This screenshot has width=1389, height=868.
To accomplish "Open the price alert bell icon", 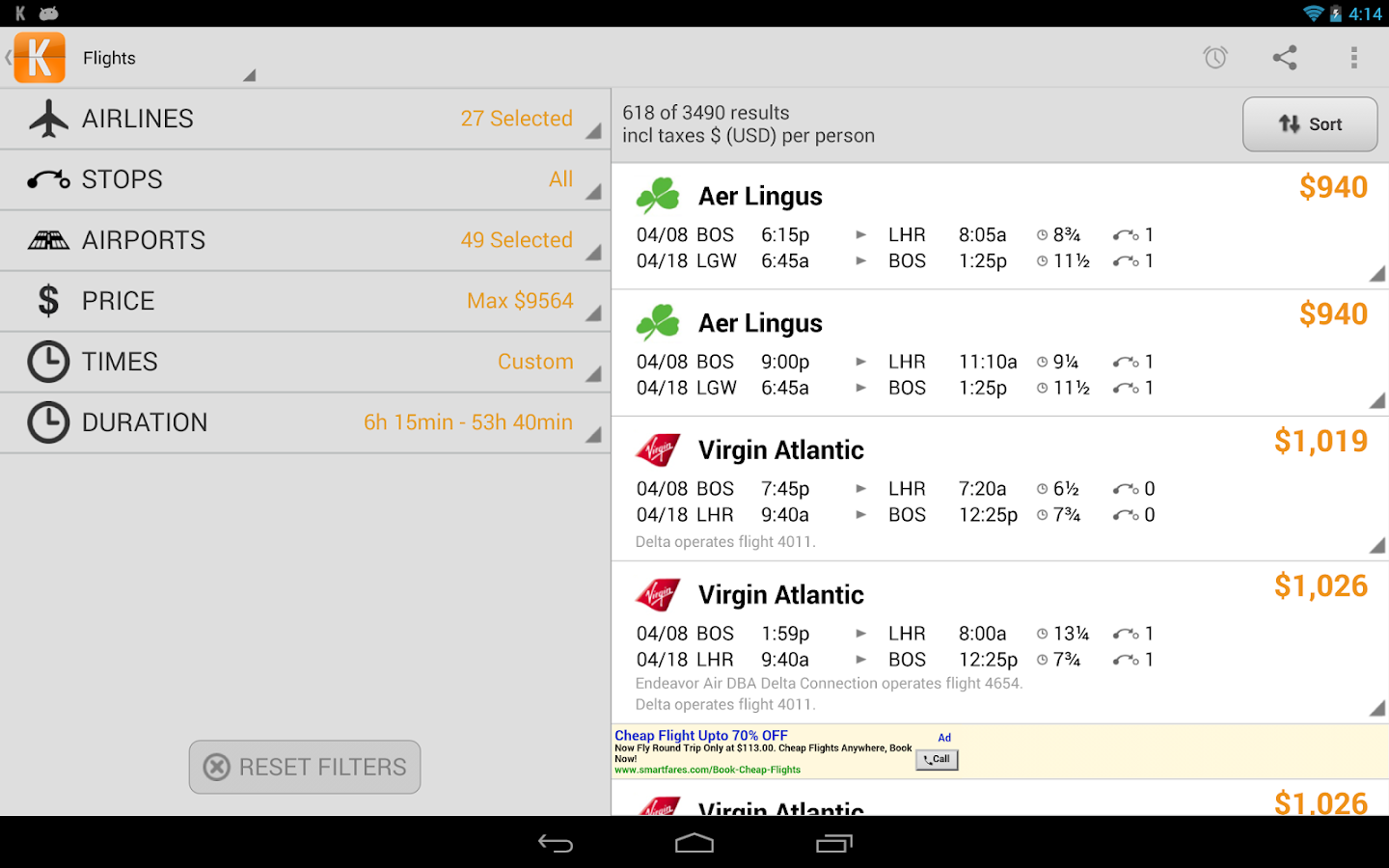I will tap(1214, 57).
